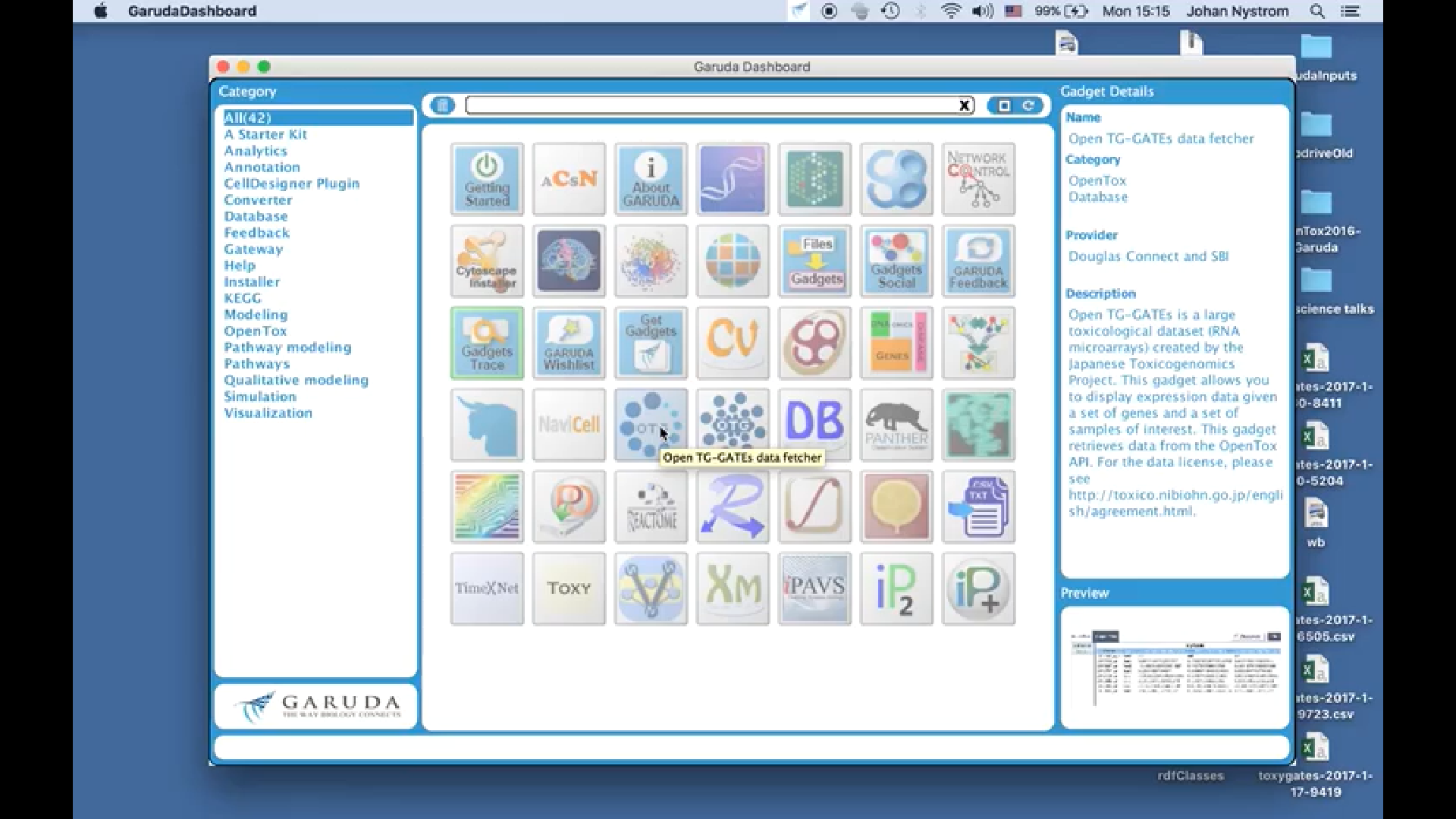The image size is (1456, 819).
Task: Click the Files Gadgets icon
Action: coord(814,261)
